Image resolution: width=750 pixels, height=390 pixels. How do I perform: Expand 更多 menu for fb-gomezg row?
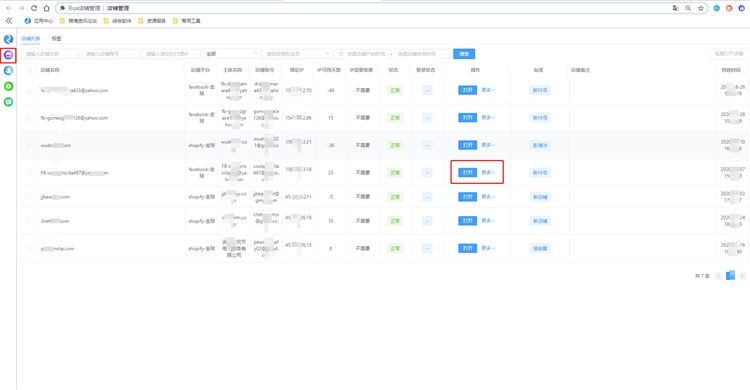(x=488, y=117)
